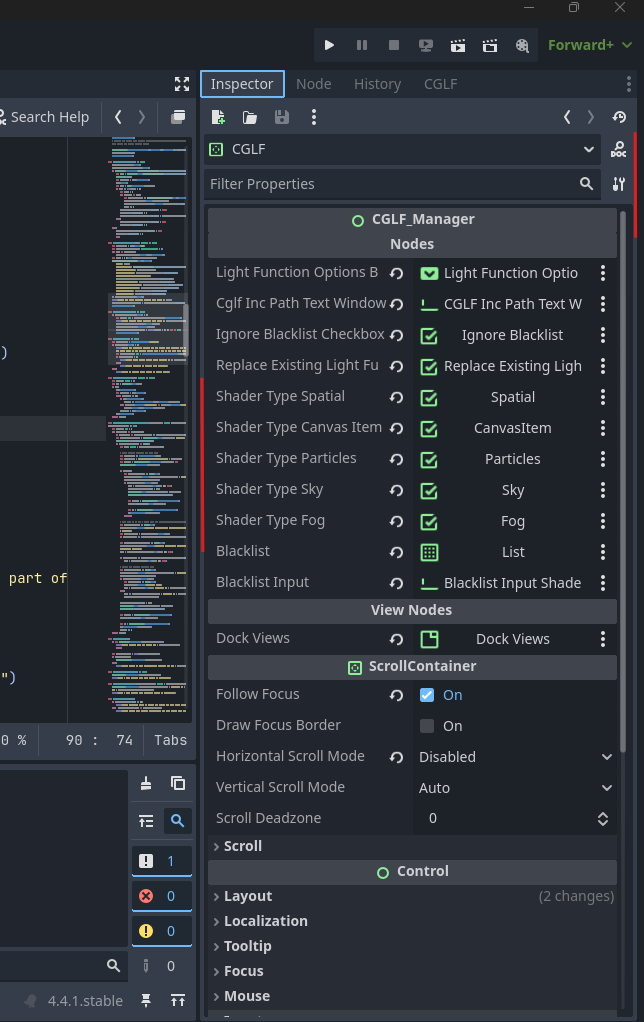This screenshot has width=644, height=1022.
Task: Open documentation for the CGLF node
Action: coord(619,150)
